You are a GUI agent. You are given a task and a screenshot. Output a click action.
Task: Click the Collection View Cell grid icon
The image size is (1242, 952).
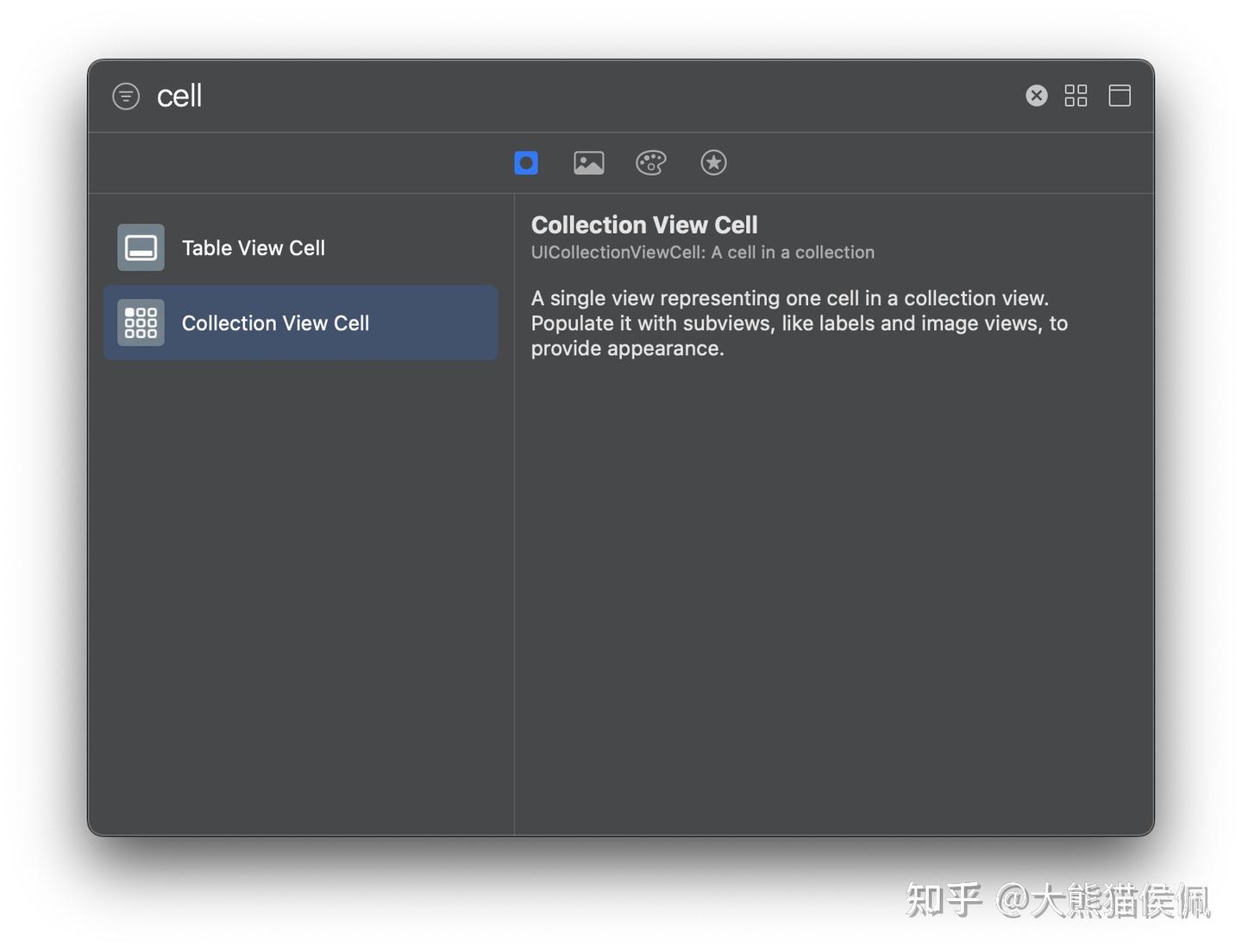click(x=140, y=323)
